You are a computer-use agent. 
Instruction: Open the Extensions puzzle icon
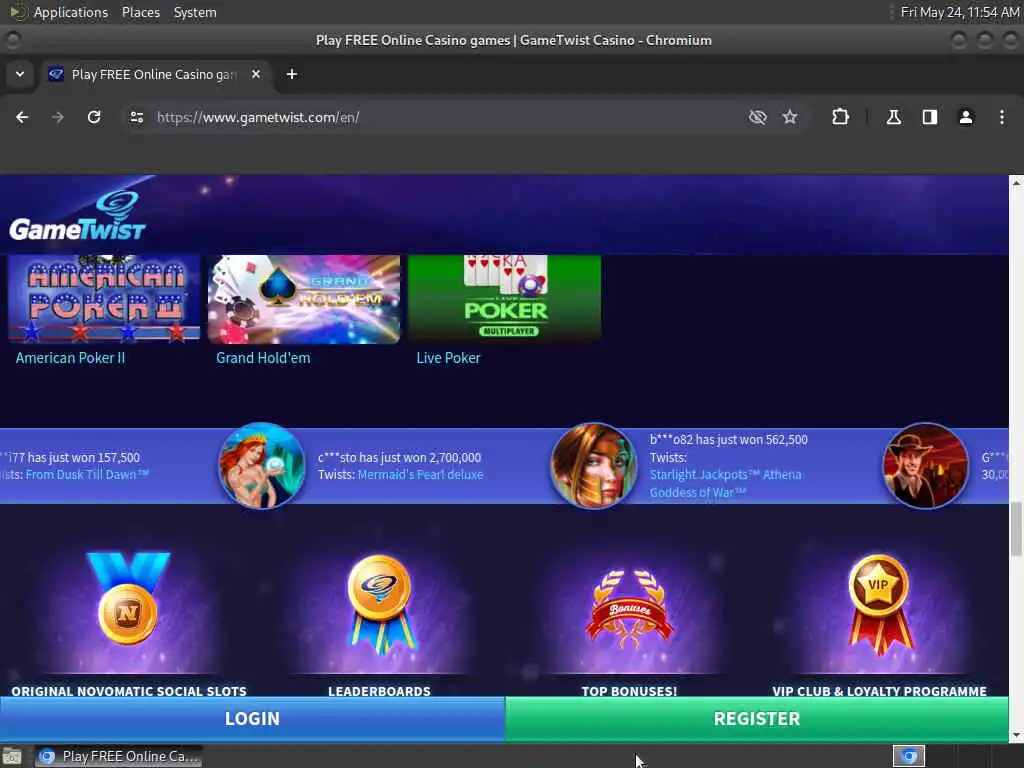point(840,117)
